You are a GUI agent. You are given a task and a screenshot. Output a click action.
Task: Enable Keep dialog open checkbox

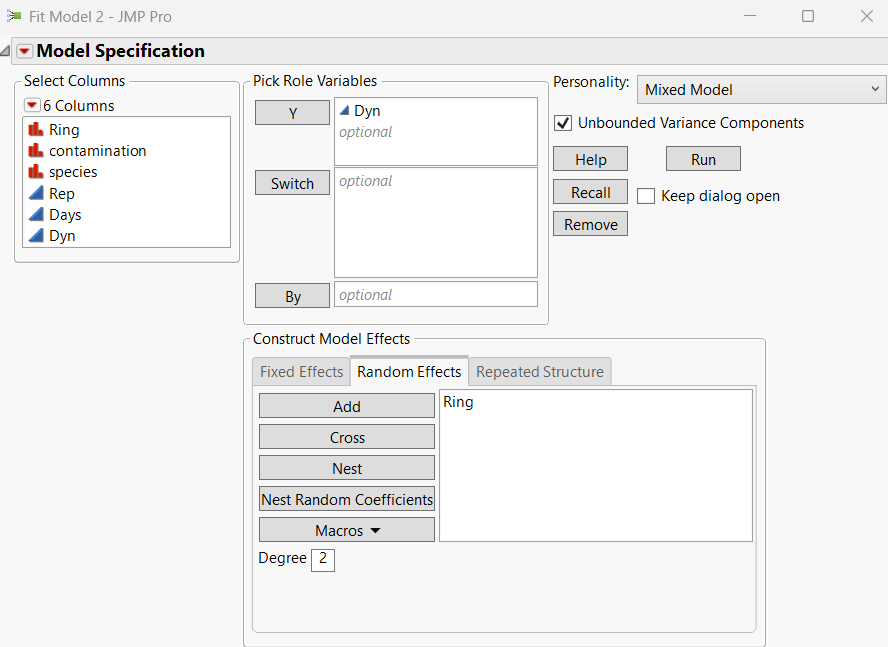coord(646,196)
